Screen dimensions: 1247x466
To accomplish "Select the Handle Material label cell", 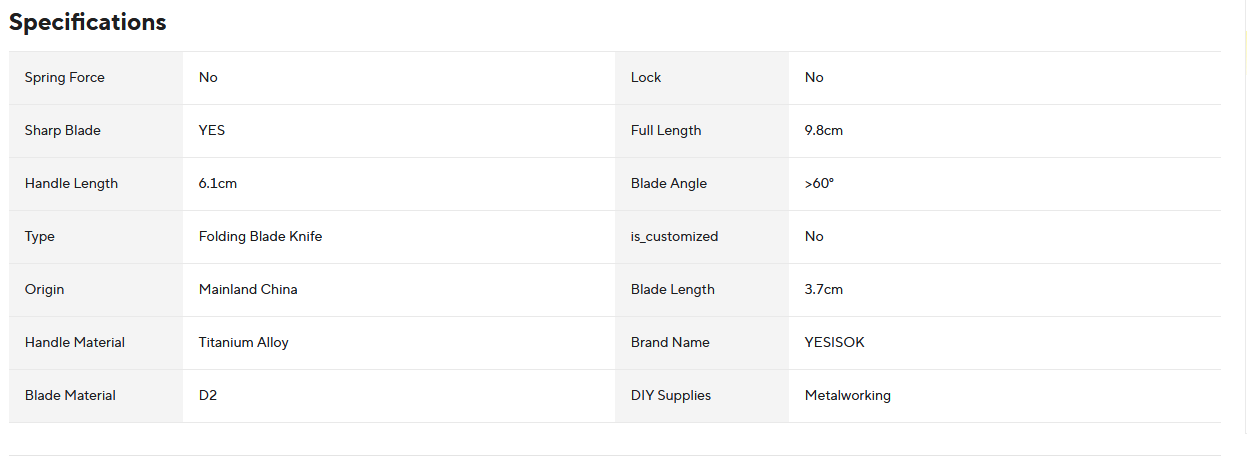I will [x=96, y=343].
